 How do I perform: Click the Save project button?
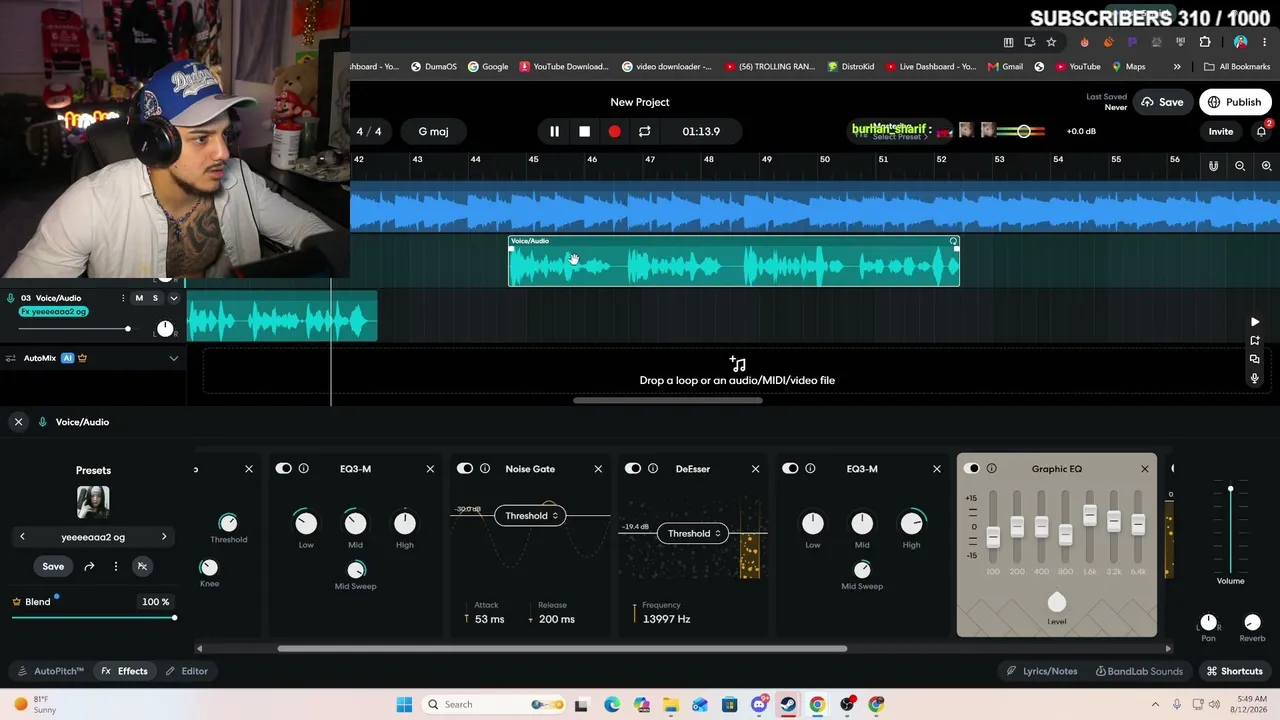[x=1162, y=102]
